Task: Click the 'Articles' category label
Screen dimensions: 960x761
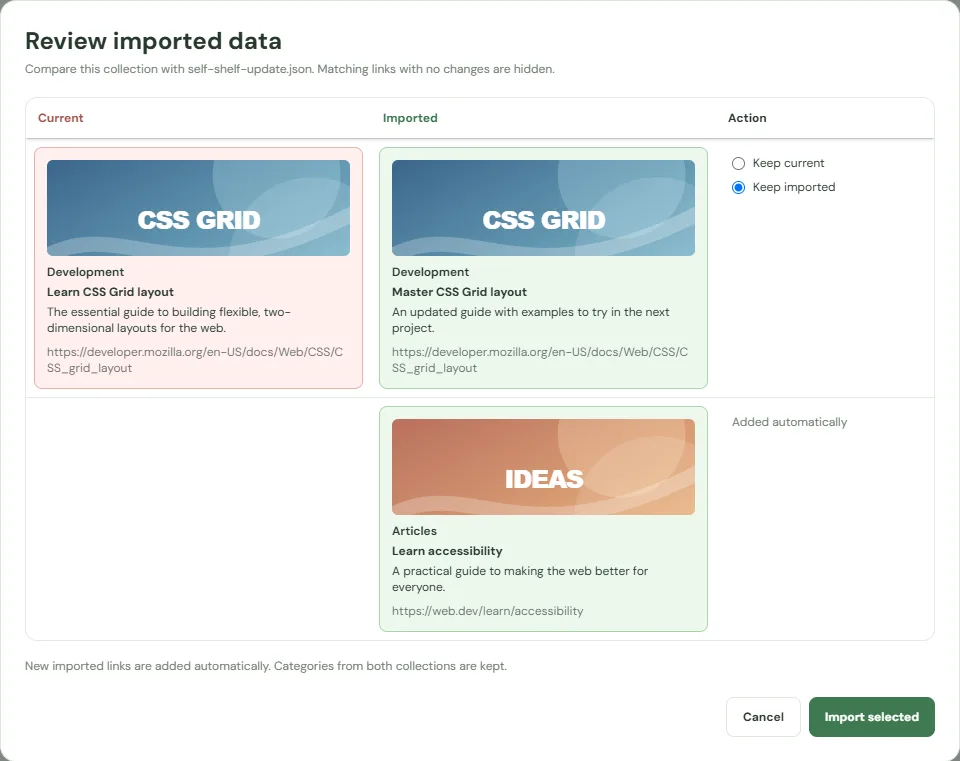Action: coord(414,531)
